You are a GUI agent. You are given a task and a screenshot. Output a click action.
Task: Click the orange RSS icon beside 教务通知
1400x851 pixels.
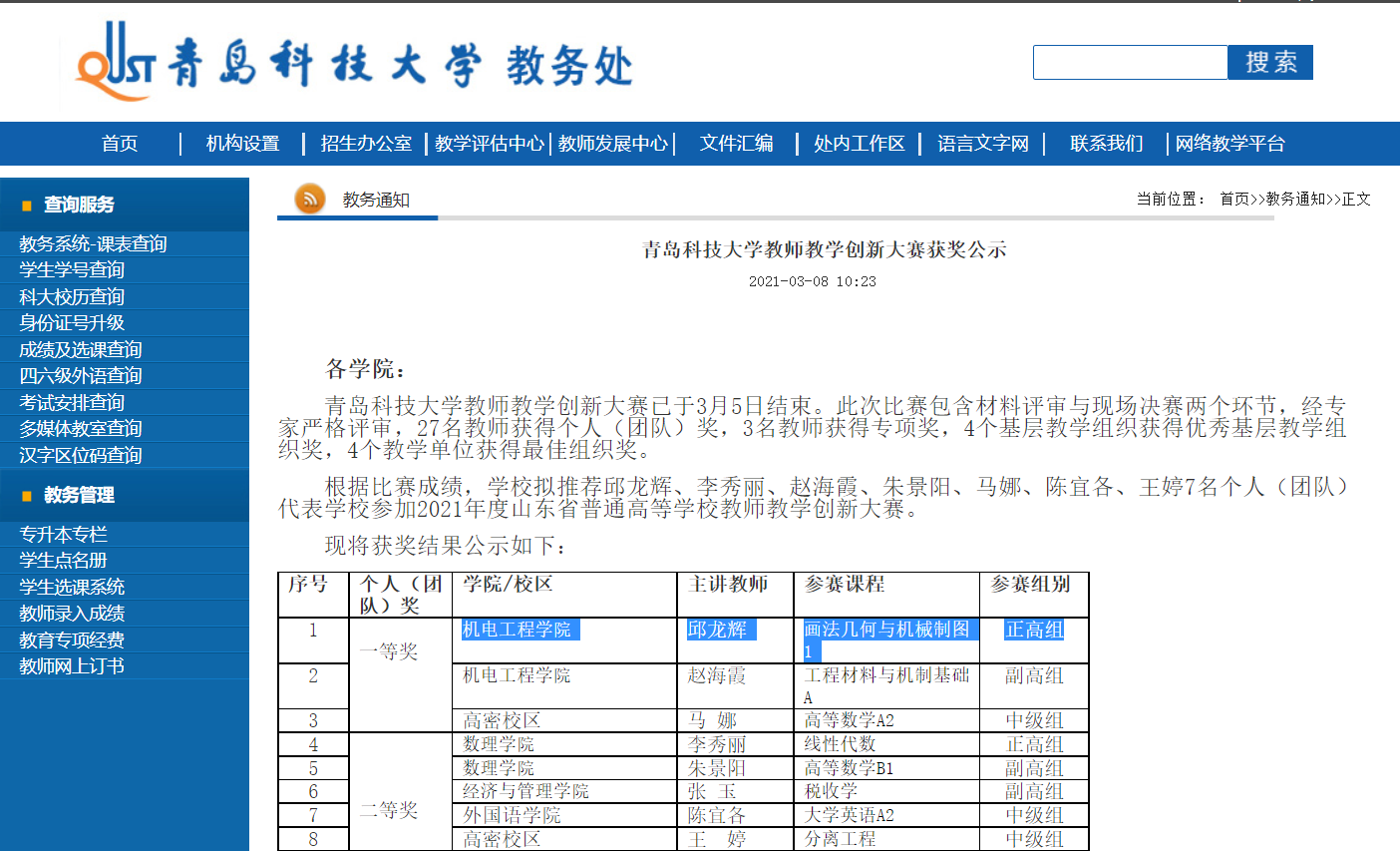pos(310,199)
